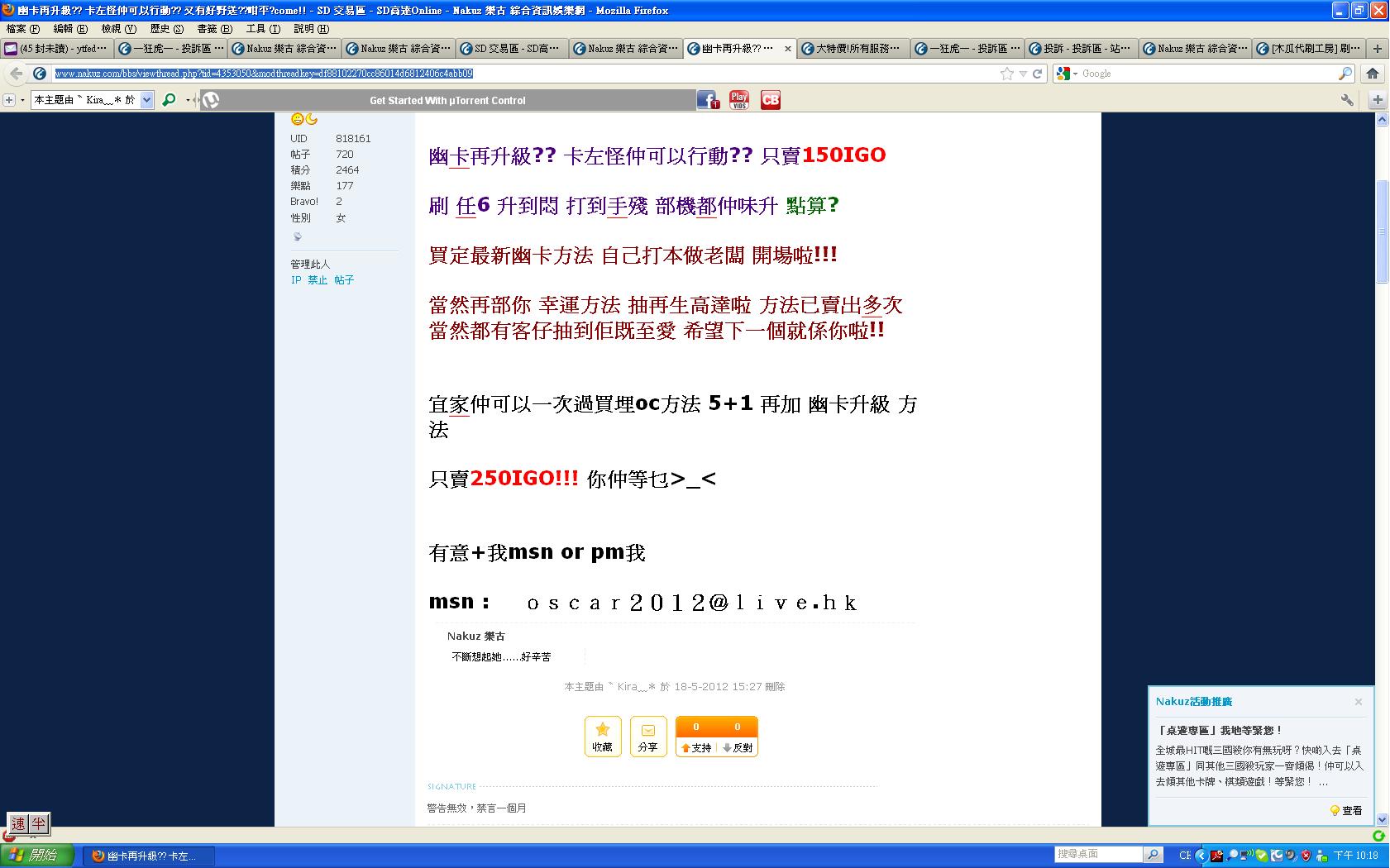Reload the page with the refresh icon
The image size is (1390, 868).
(x=1037, y=74)
